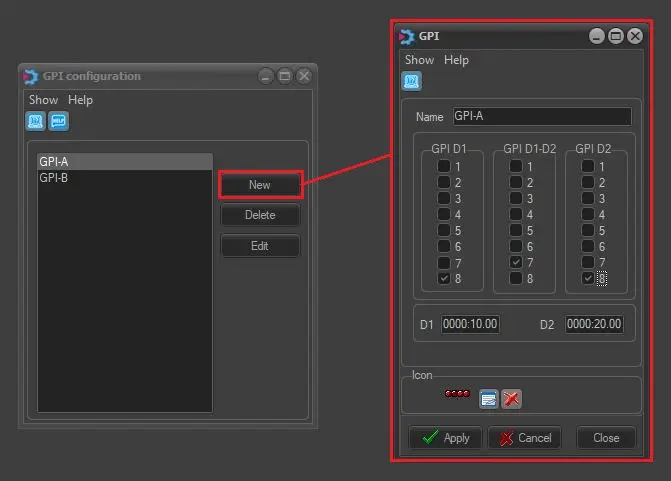671x481 pixels.
Task: Delete the selected GPI entry
Action: pyautogui.click(x=260, y=215)
